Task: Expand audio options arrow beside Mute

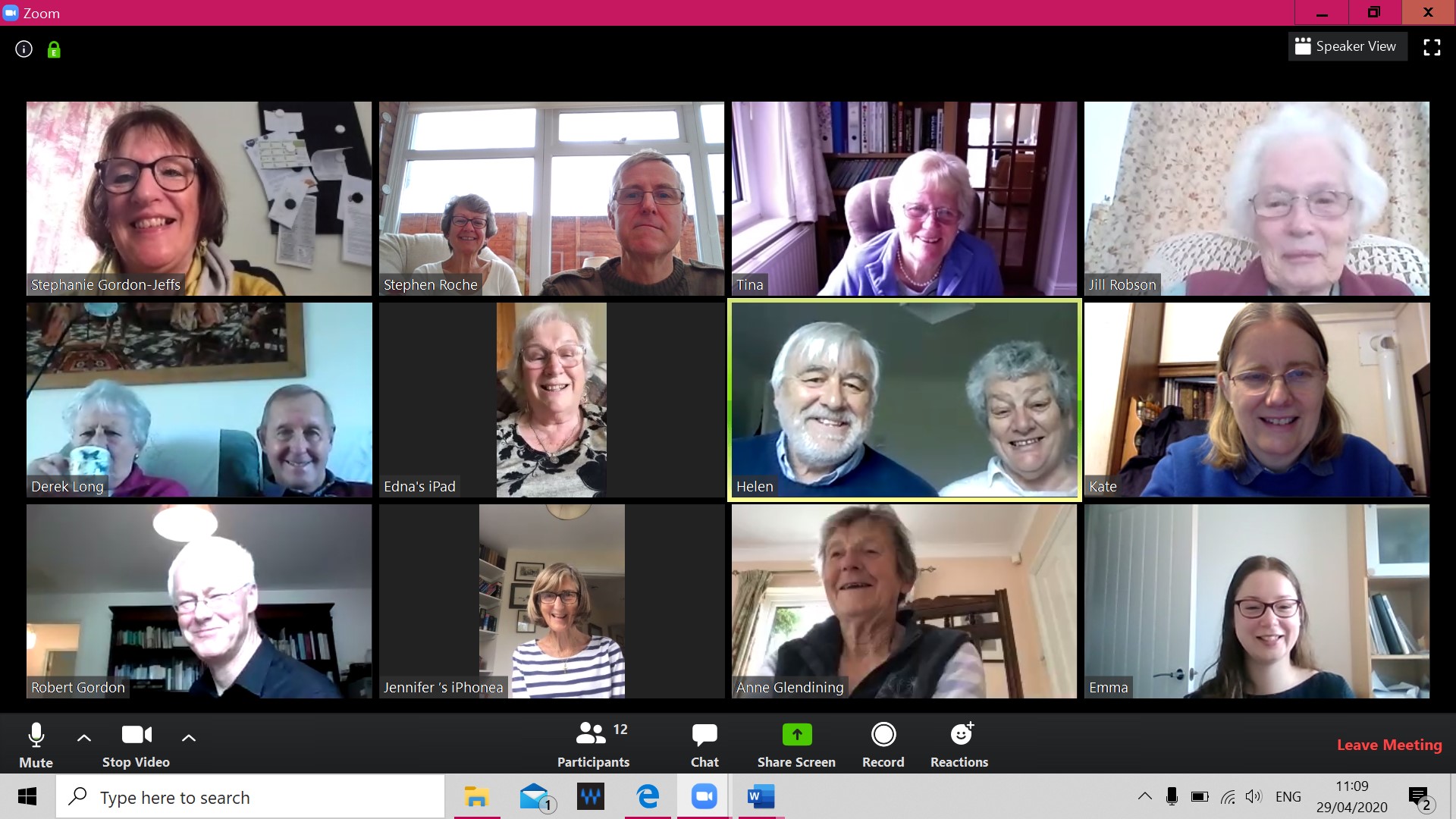Action: tap(84, 737)
